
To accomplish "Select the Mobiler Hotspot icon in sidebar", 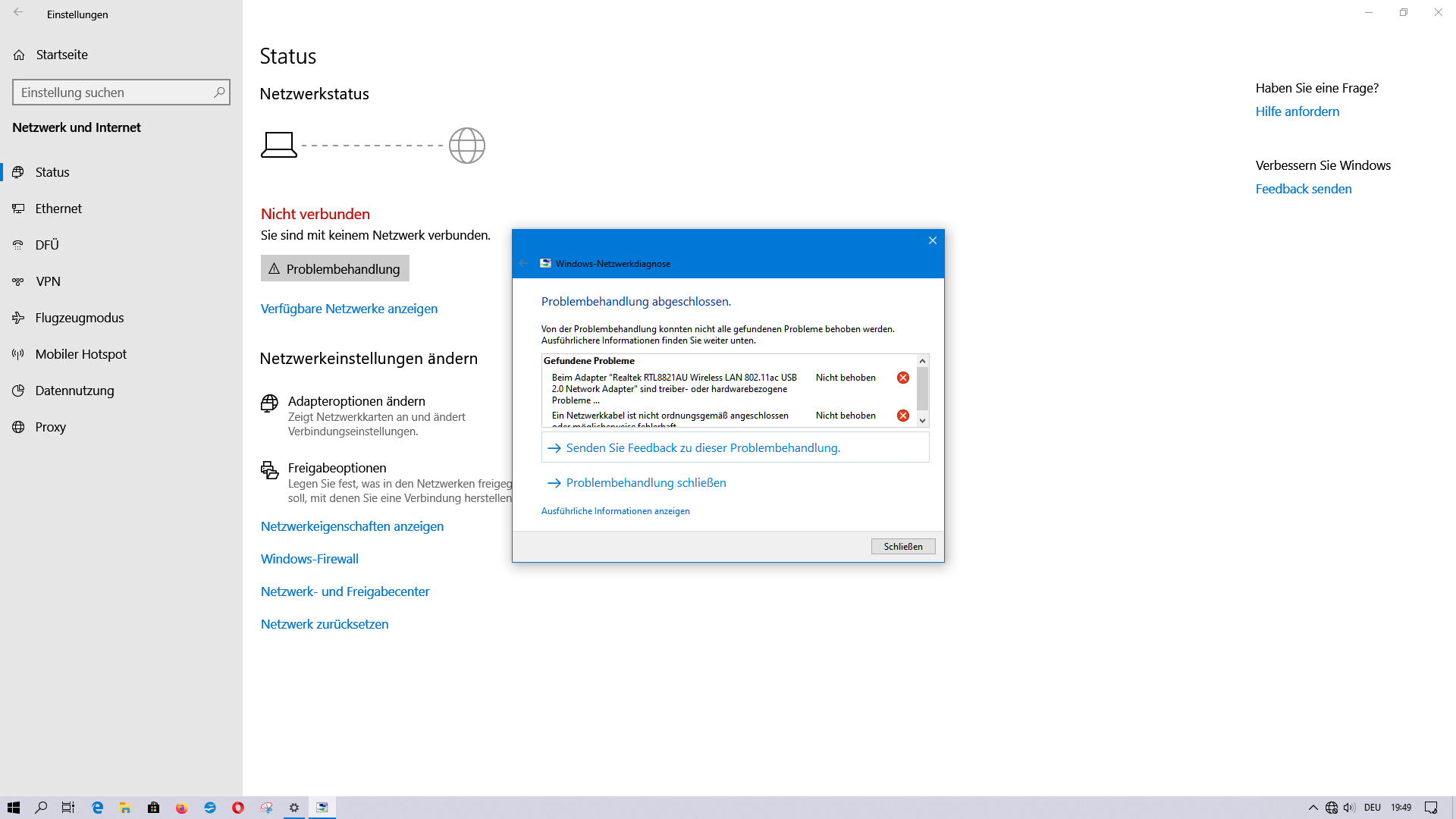I will pos(19,353).
